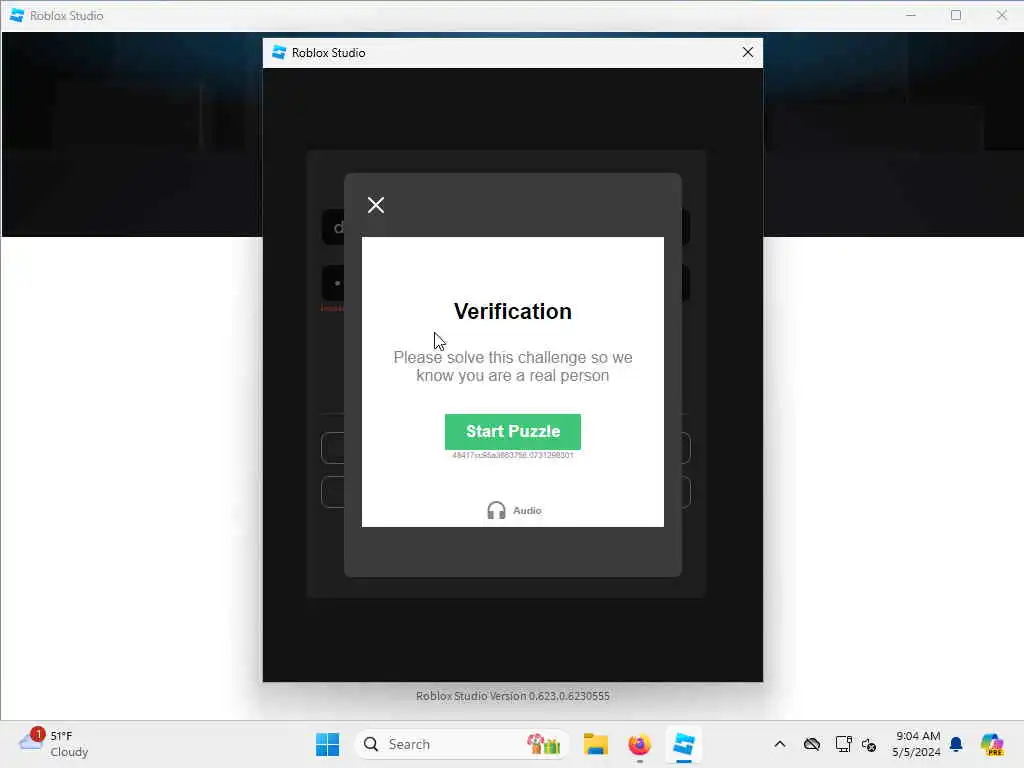
Task: Click the Verification heading text
Action: [513, 312]
